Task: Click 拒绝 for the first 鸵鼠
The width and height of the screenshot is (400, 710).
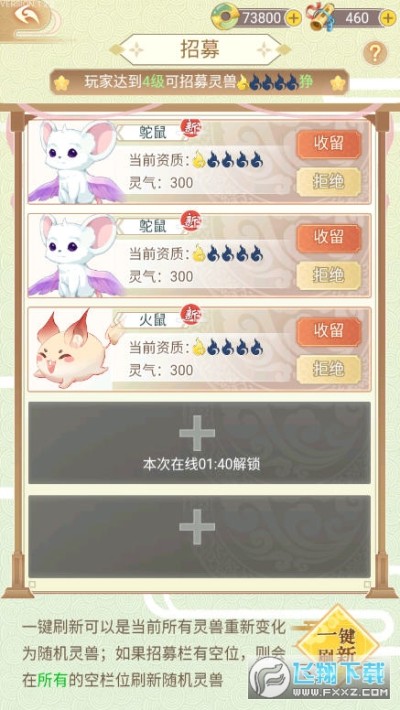Action: tap(329, 182)
